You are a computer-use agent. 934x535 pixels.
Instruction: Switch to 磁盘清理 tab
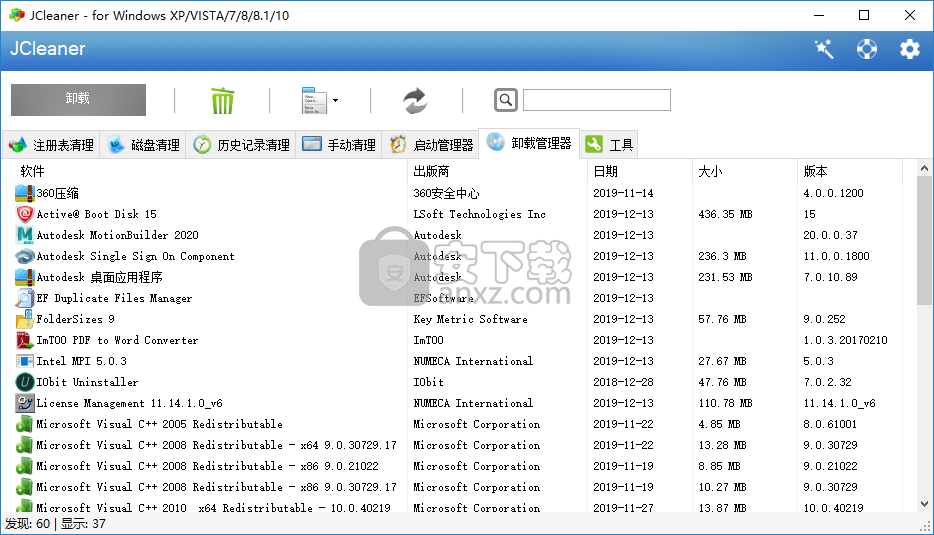(x=144, y=145)
